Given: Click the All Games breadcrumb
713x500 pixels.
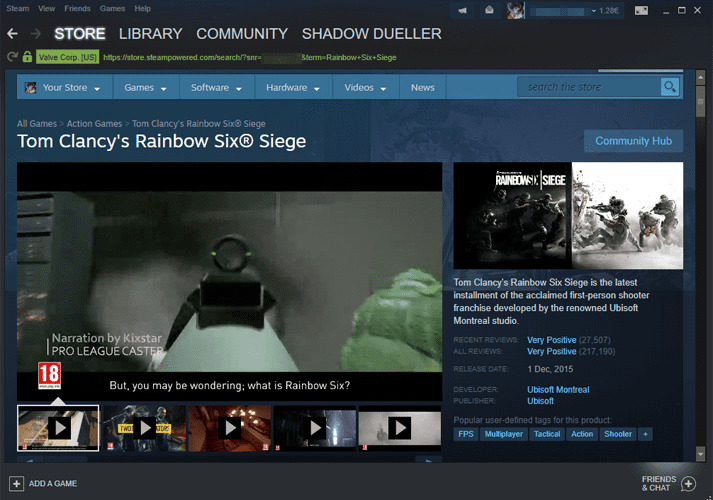Looking at the screenshot, I should (37, 124).
